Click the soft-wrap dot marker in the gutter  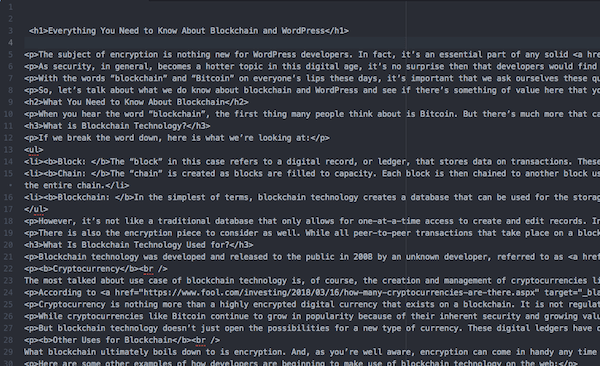10,185
